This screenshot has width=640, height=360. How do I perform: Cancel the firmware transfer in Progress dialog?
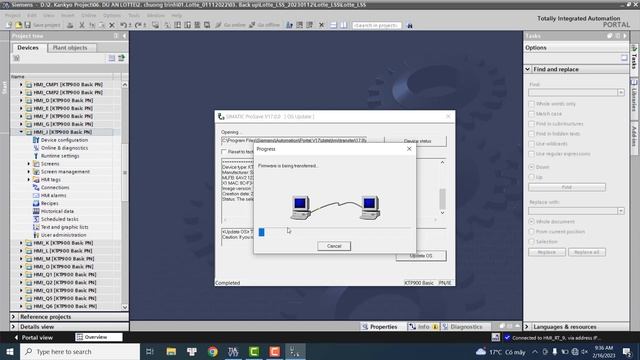[334, 246]
